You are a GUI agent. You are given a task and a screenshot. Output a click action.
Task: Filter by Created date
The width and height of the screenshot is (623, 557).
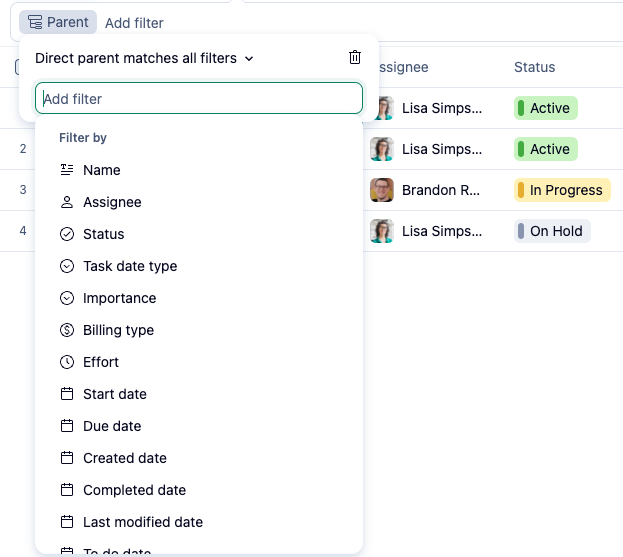[124, 458]
